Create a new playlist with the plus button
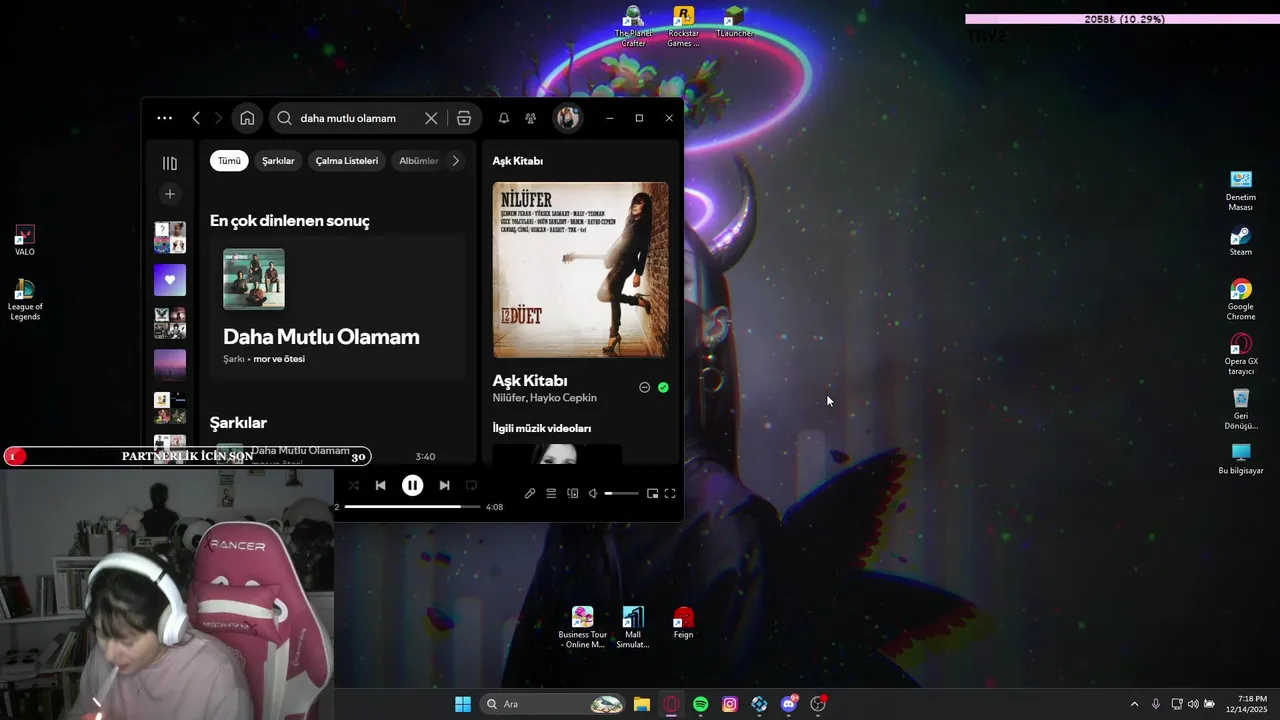Image resolution: width=1280 pixels, height=720 pixels. coord(170,194)
